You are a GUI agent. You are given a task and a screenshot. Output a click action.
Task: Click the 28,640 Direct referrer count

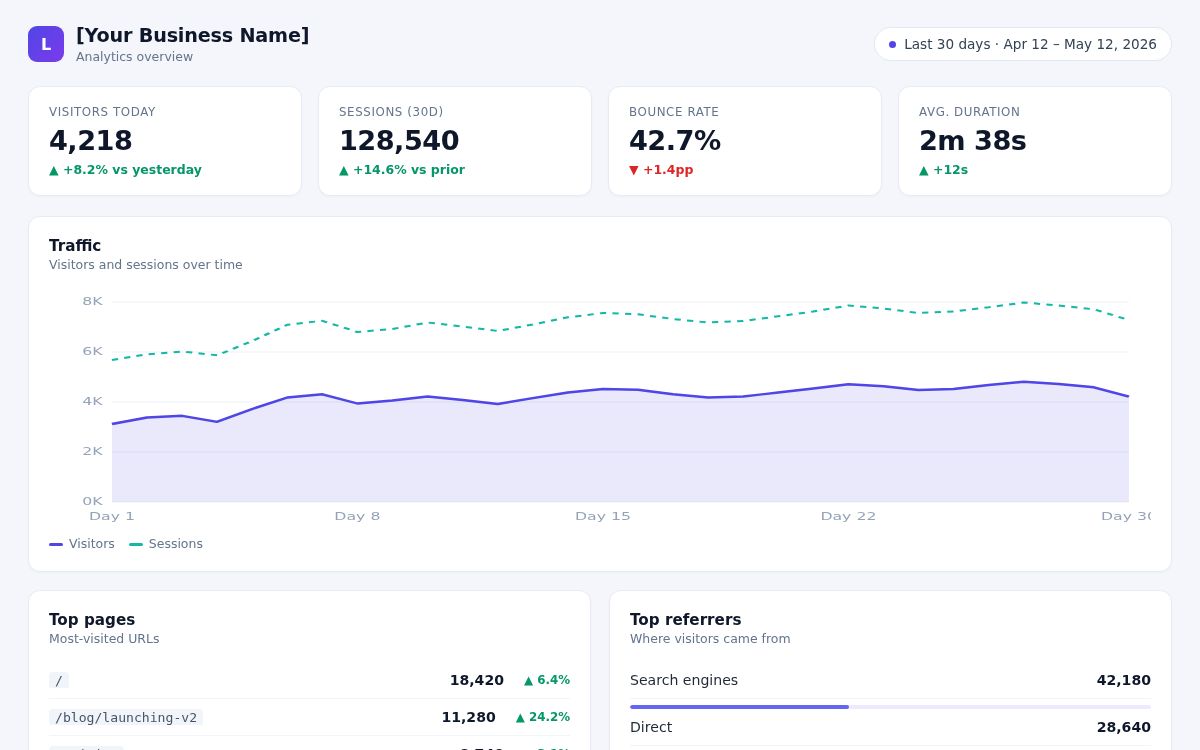(x=1124, y=727)
